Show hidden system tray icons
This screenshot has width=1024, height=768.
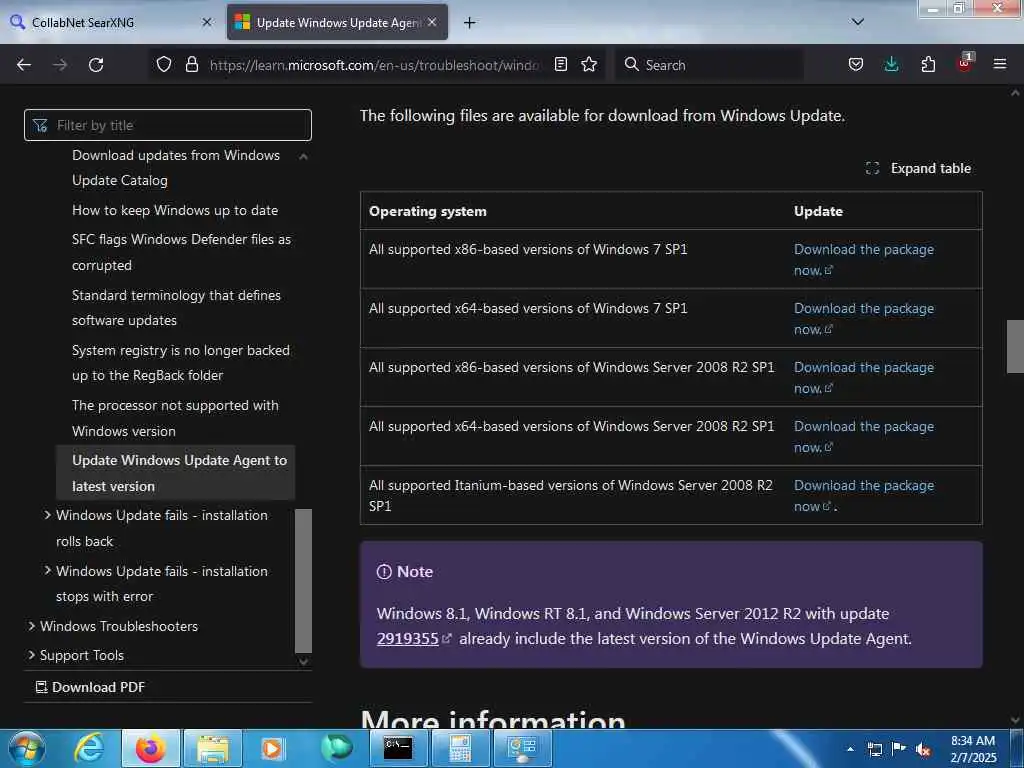pos(850,749)
